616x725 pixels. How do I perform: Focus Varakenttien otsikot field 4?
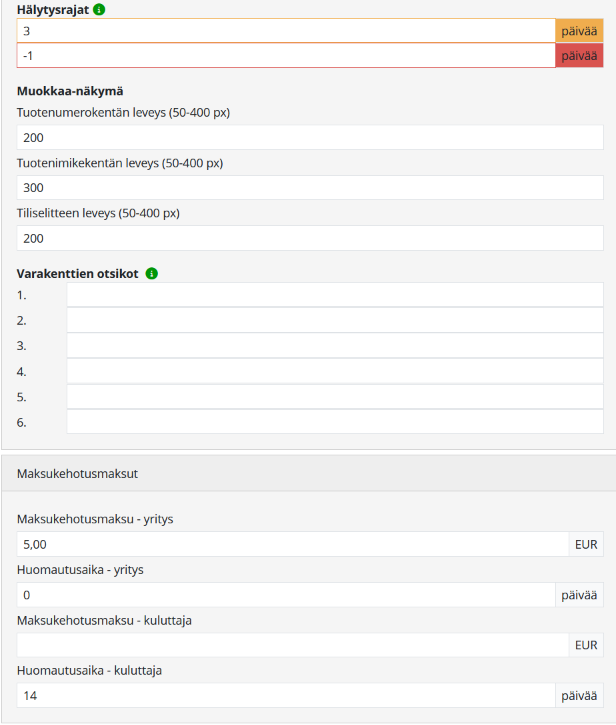334,371
